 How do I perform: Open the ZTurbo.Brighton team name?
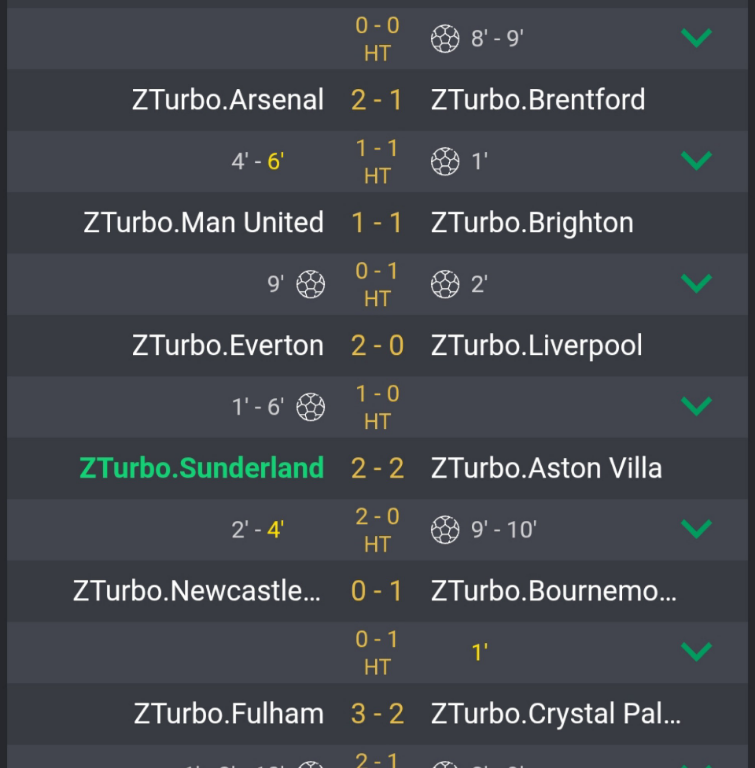532,223
